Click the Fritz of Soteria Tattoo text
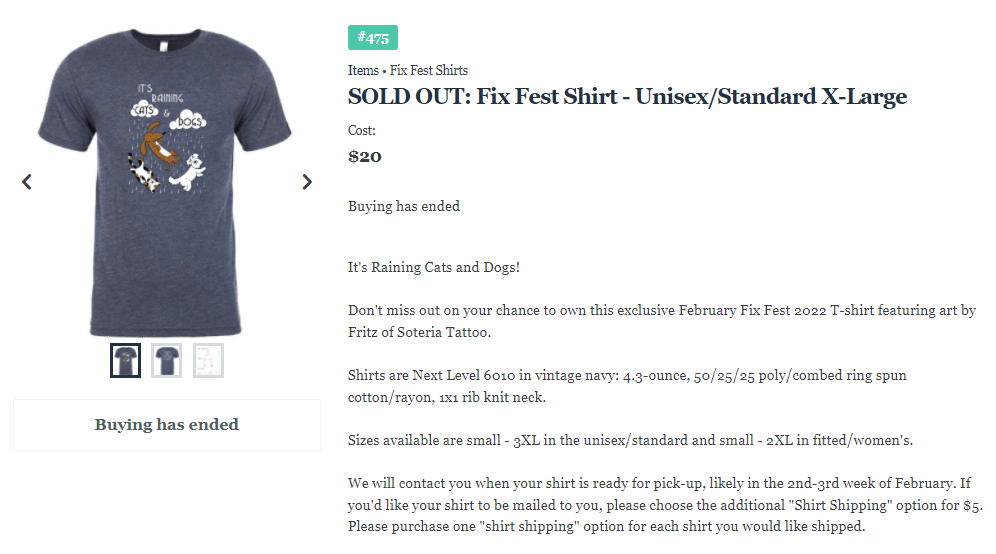This screenshot has height=554, width=996. tap(419, 332)
